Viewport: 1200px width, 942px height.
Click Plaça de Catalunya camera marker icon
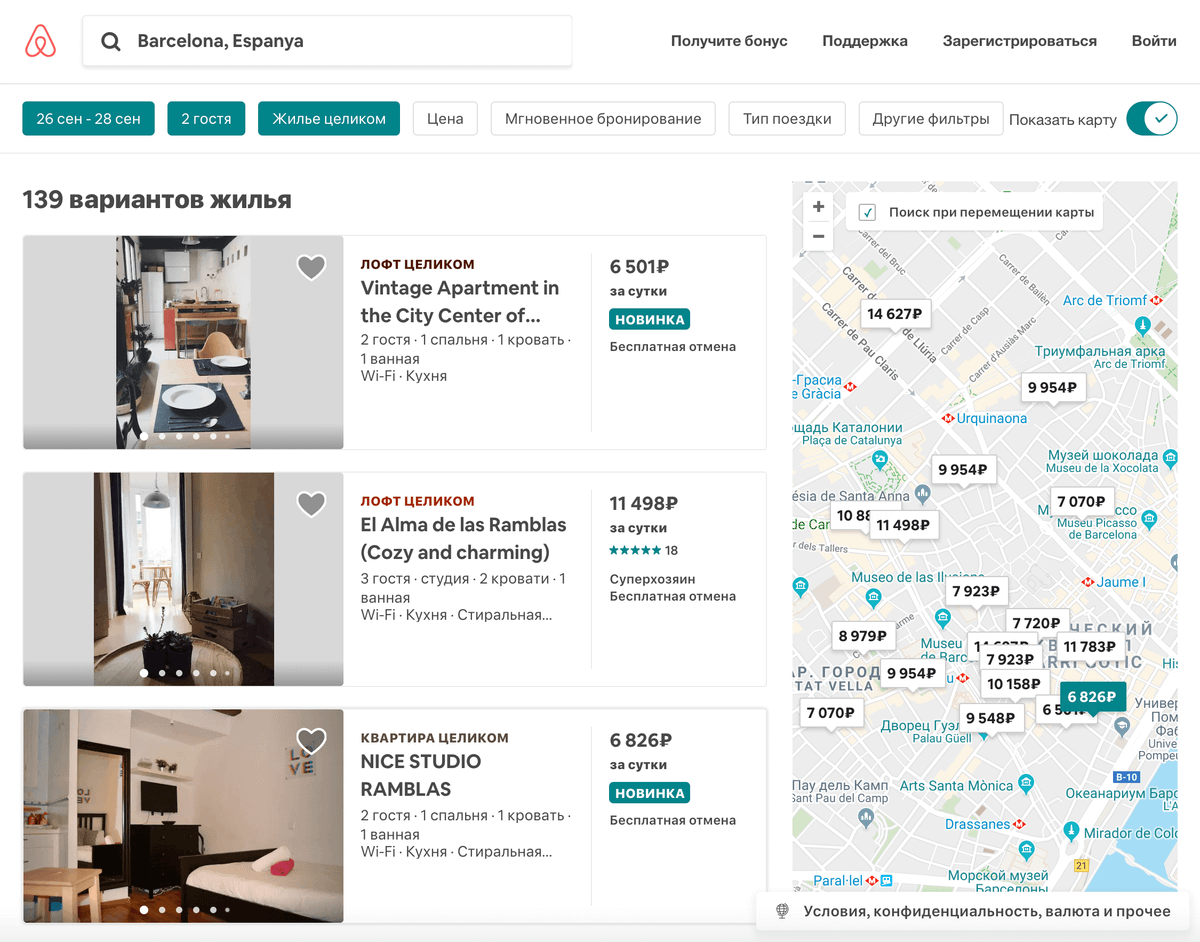pyautogui.click(x=880, y=460)
